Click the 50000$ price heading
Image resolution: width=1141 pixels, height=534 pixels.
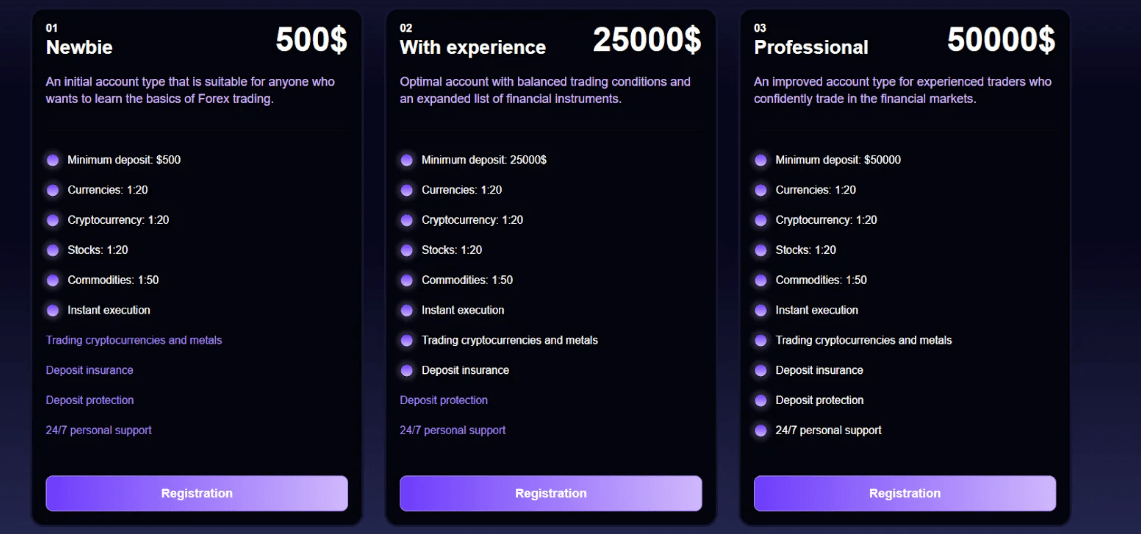[1001, 39]
